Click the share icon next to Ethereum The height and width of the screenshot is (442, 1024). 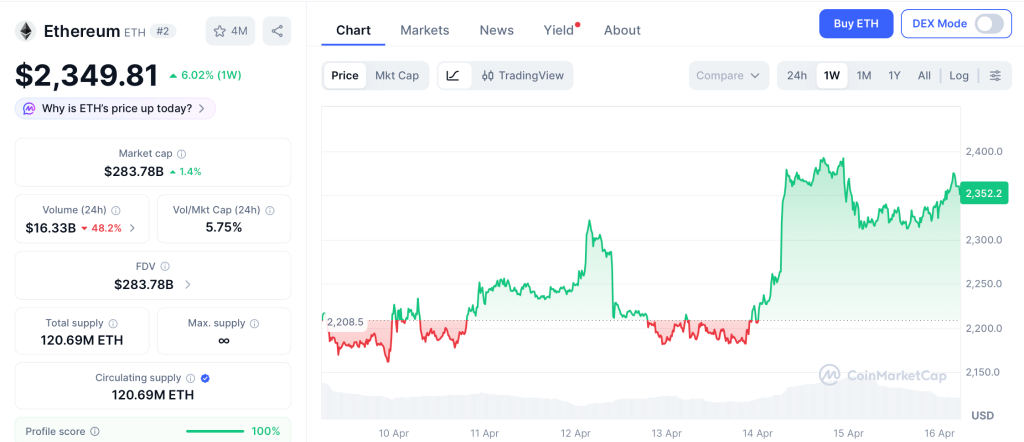(277, 31)
